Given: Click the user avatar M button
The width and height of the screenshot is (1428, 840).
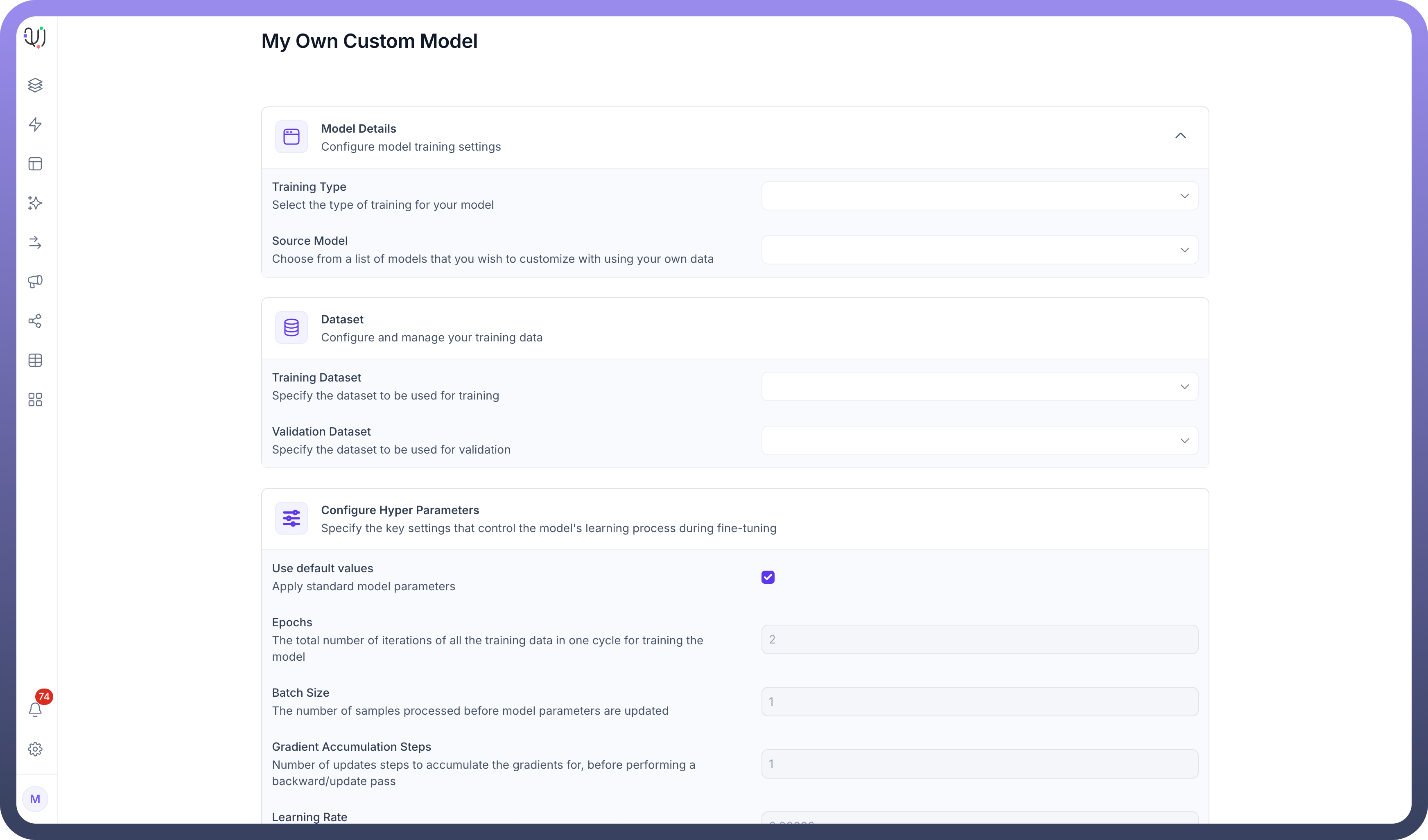Looking at the screenshot, I should click(35, 799).
